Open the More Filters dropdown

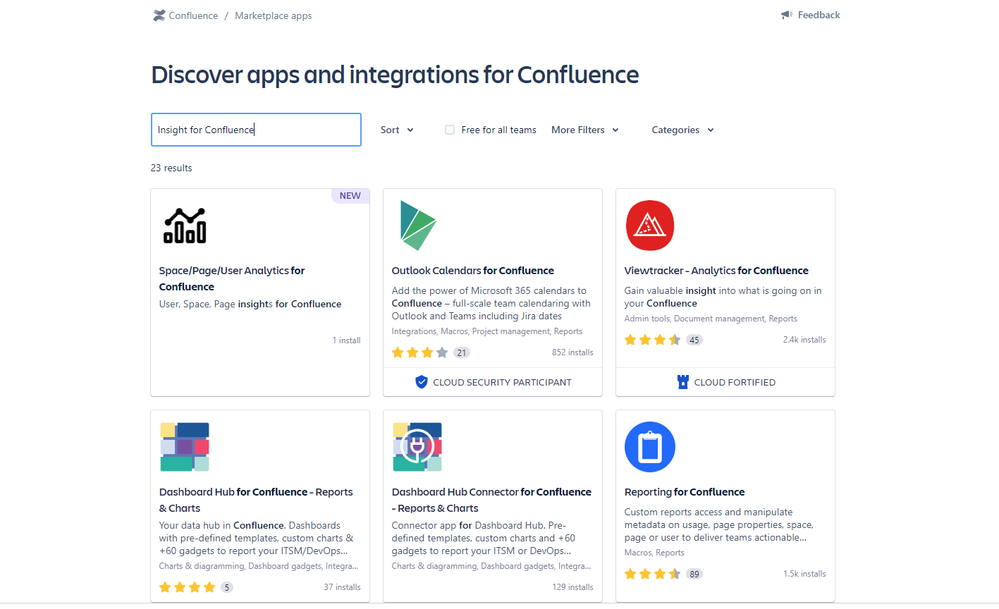point(585,130)
